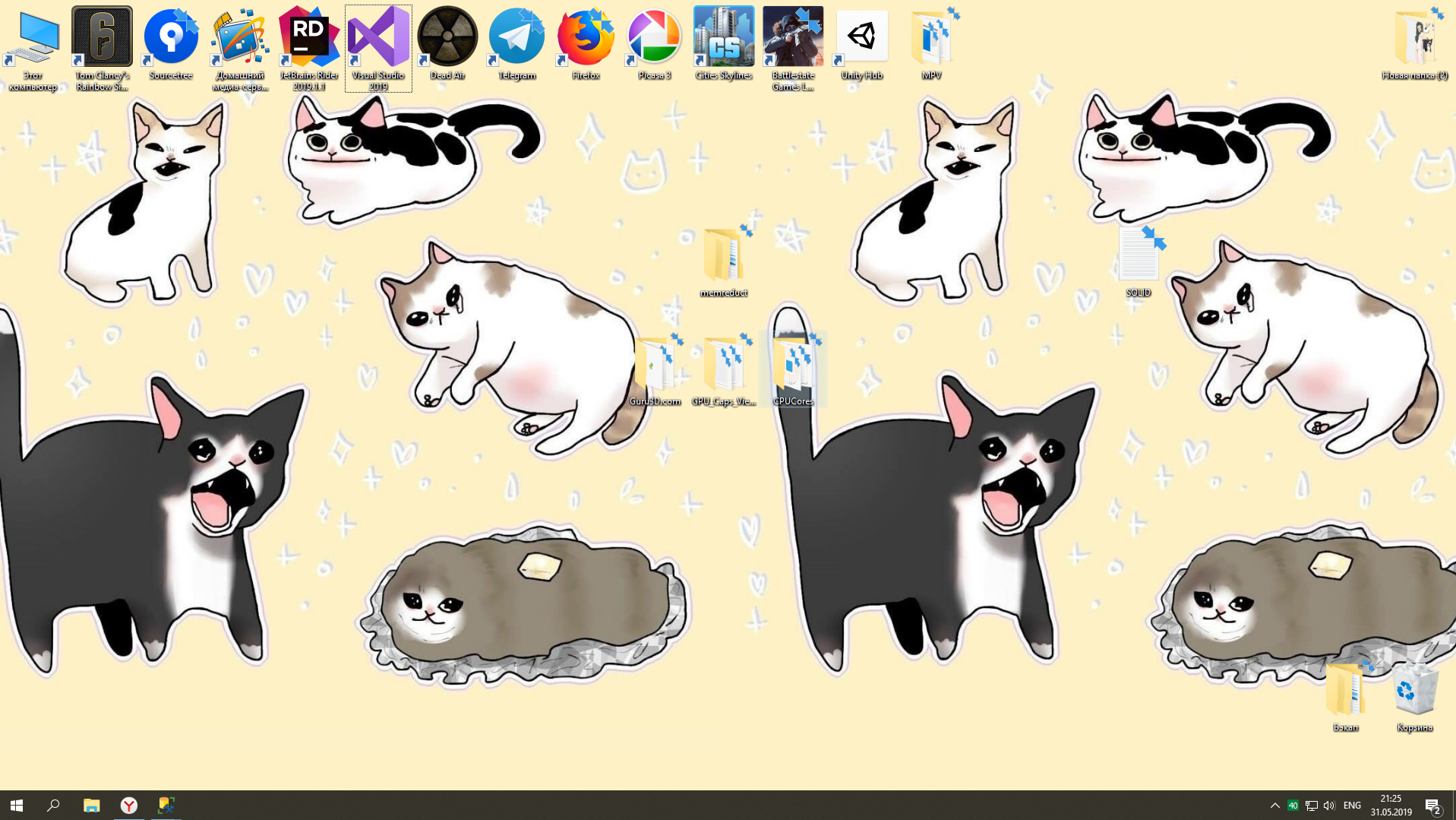The image size is (1456, 820).
Task: Click the green '40' tray indicator
Action: pos(1293,805)
